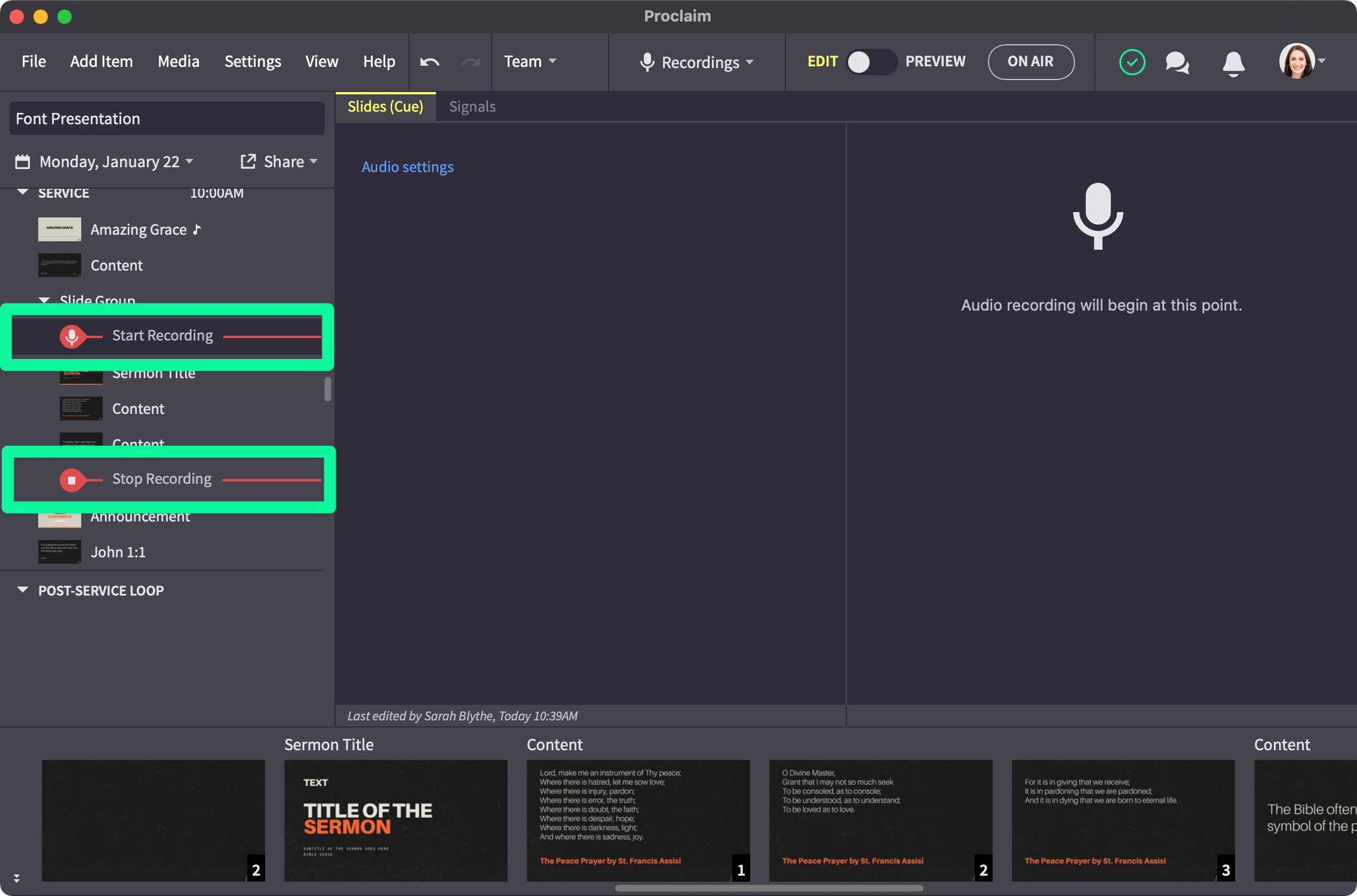
Task: Open the Media menu
Action: pos(179,62)
